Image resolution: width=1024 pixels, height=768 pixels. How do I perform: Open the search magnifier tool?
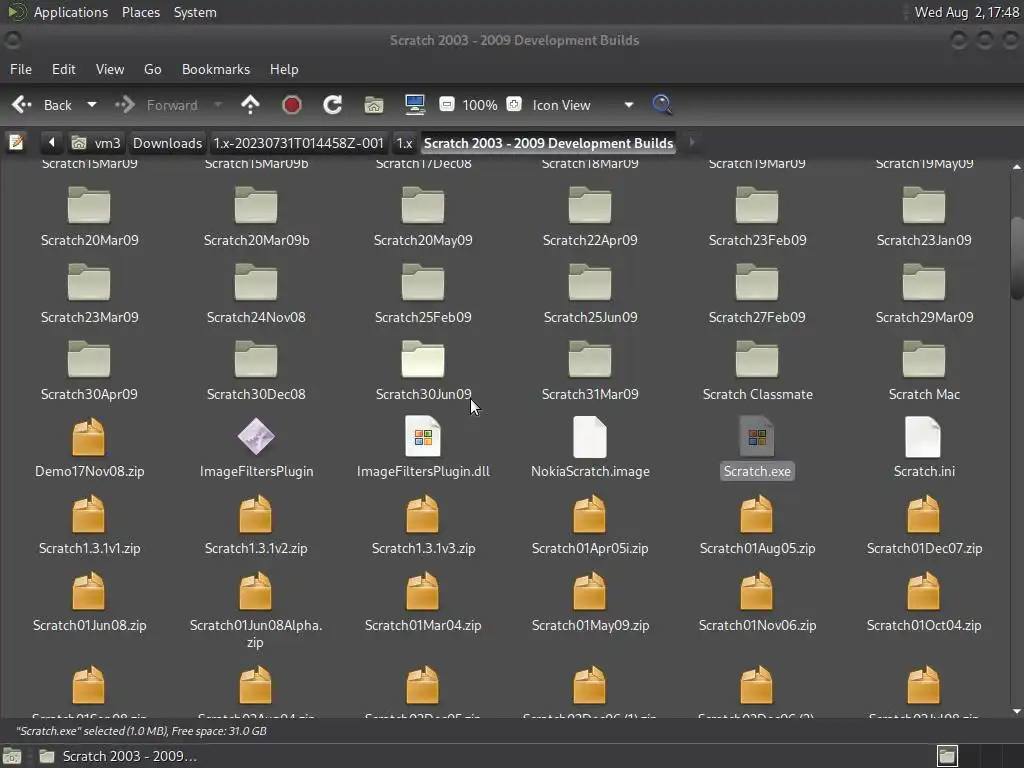coord(662,104)
